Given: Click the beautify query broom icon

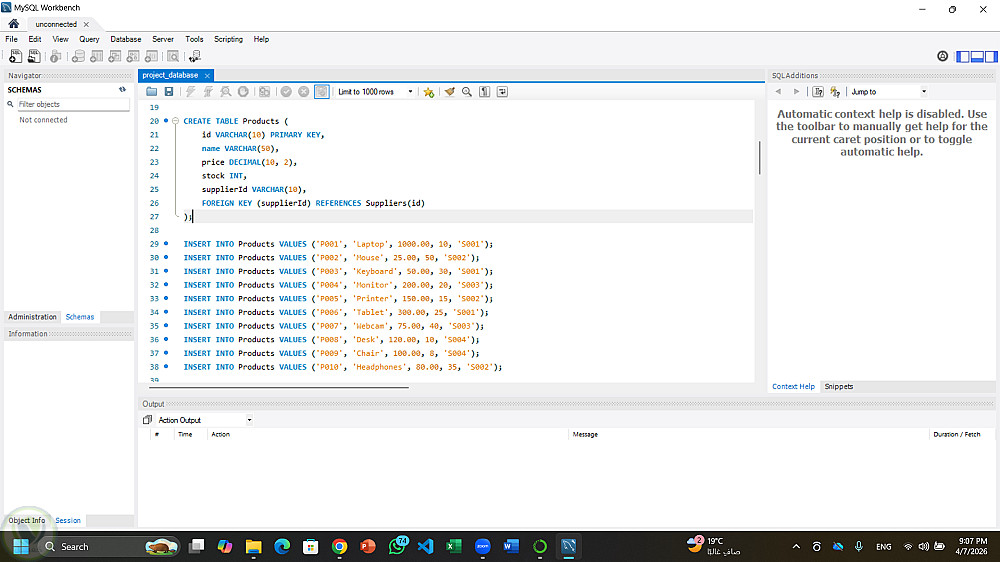Looking at the screenshot, I should (449, 92).
